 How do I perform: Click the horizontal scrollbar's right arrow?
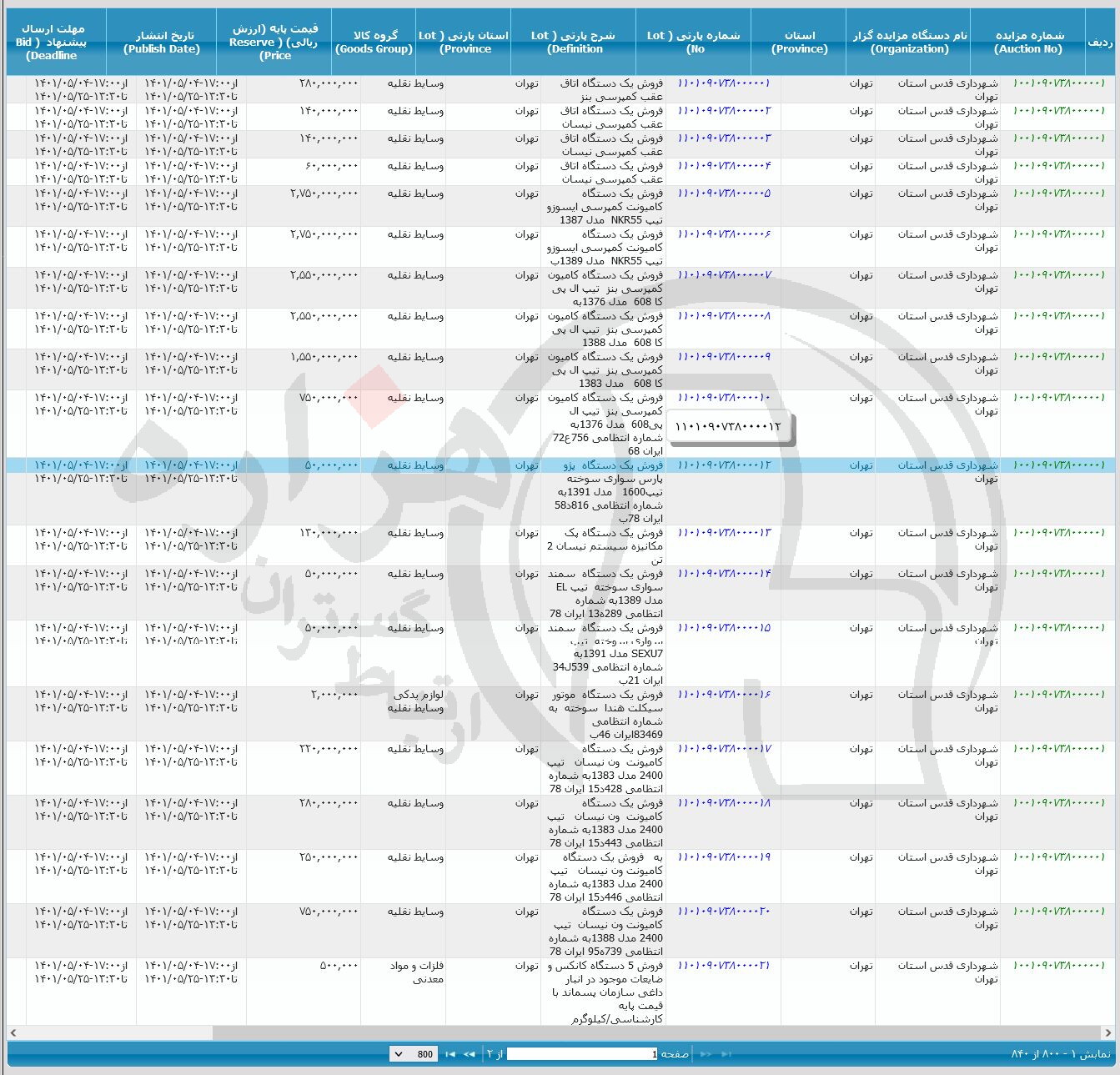coord(1107,1032)
